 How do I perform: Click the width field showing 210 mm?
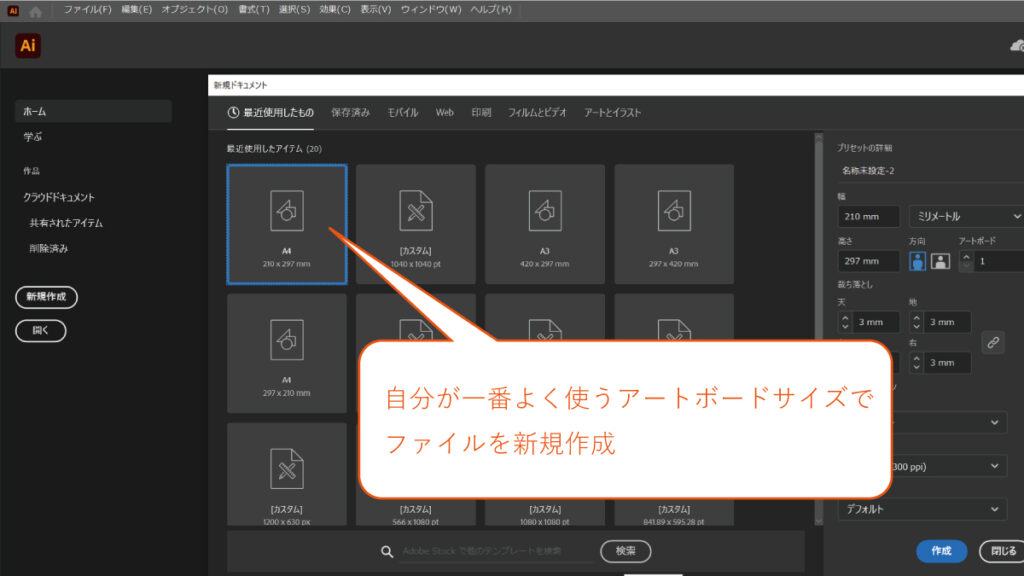click(x=869, y=216)
